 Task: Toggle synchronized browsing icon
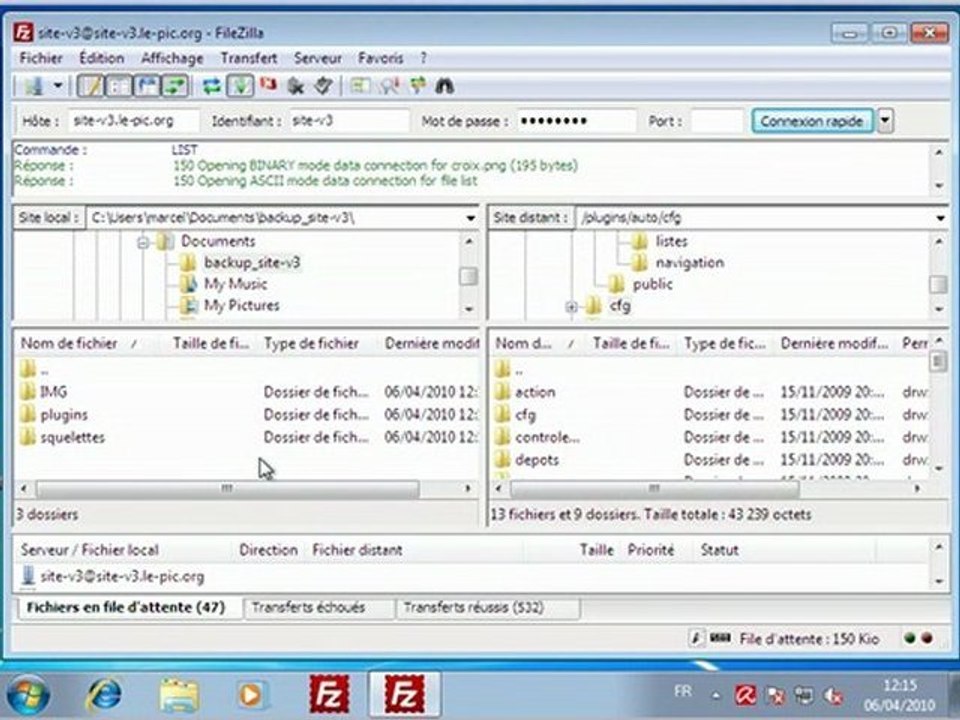pos(418,86)
